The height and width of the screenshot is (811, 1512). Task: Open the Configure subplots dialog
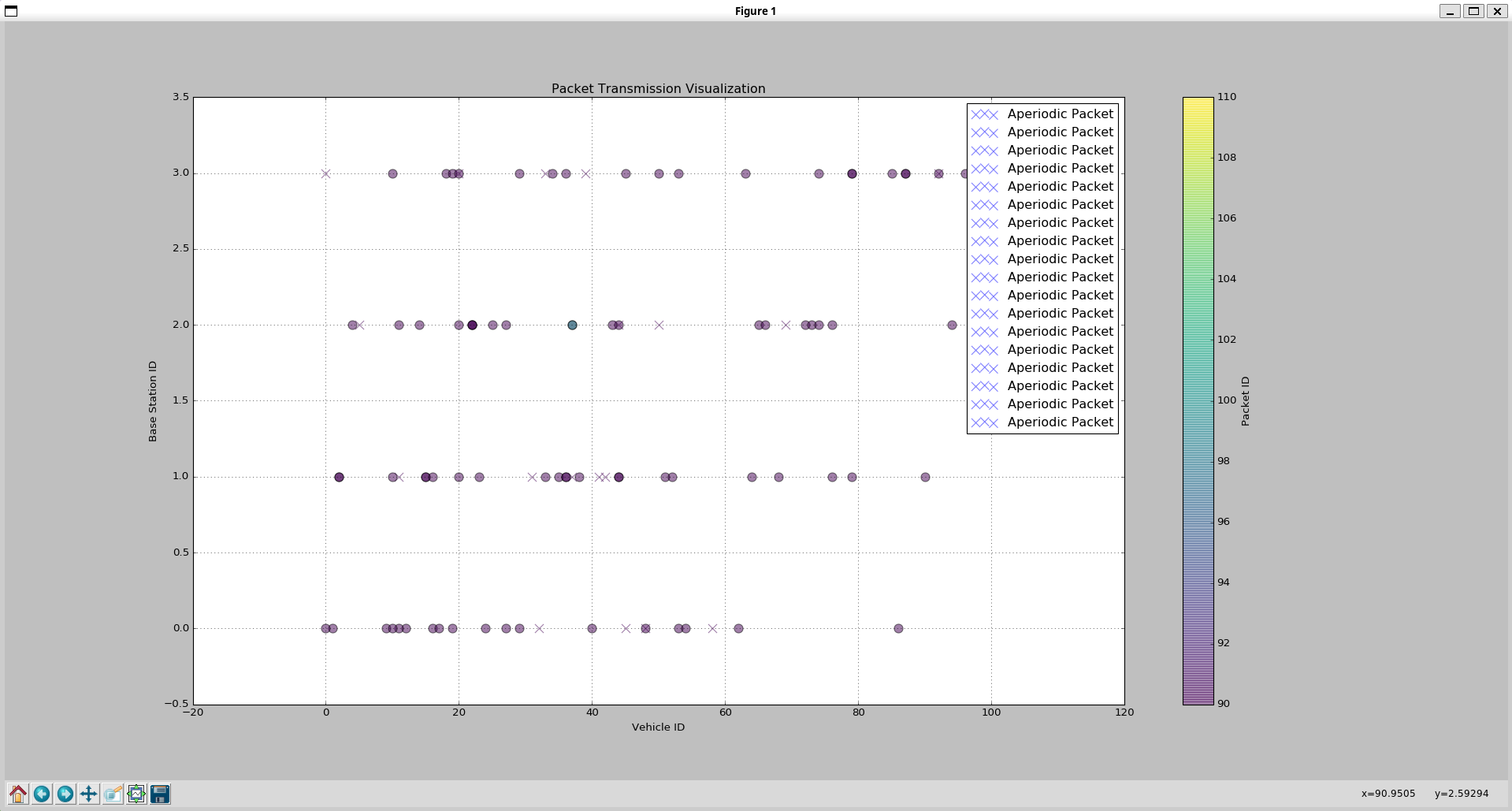coord(136,794)
